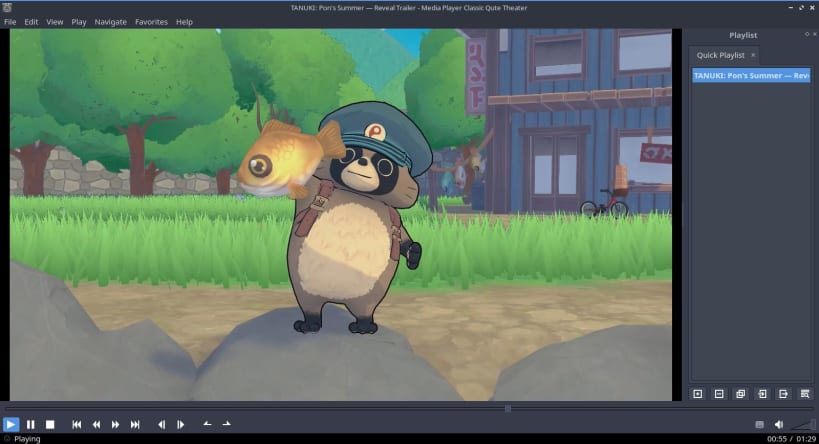819x444 pixels.
Task: Select TANUKI: Pon's Summer playlist entry
Action: pyautogui.click(x=751, y=76)
